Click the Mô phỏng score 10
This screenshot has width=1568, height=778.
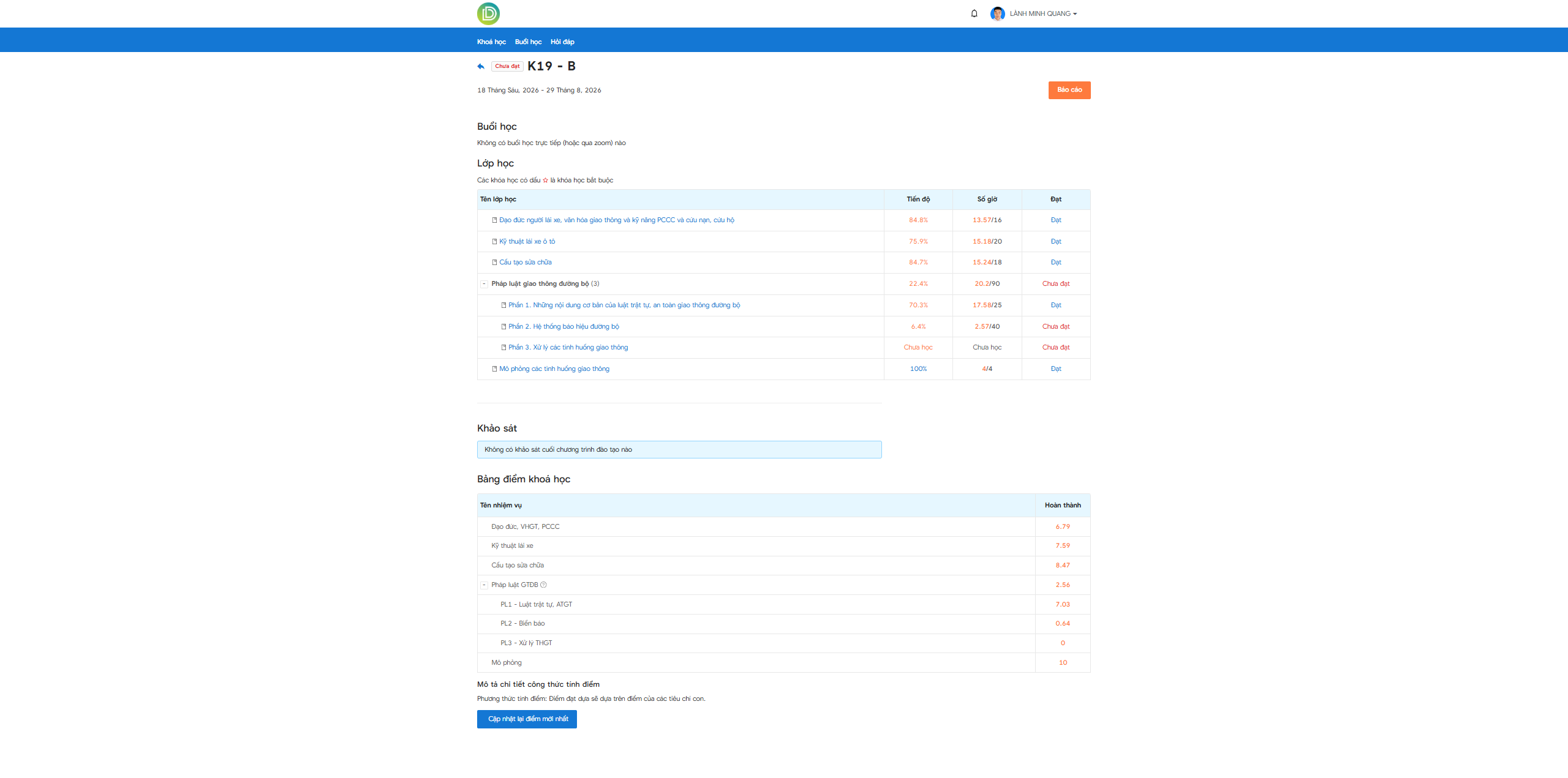coord(1063,663)
